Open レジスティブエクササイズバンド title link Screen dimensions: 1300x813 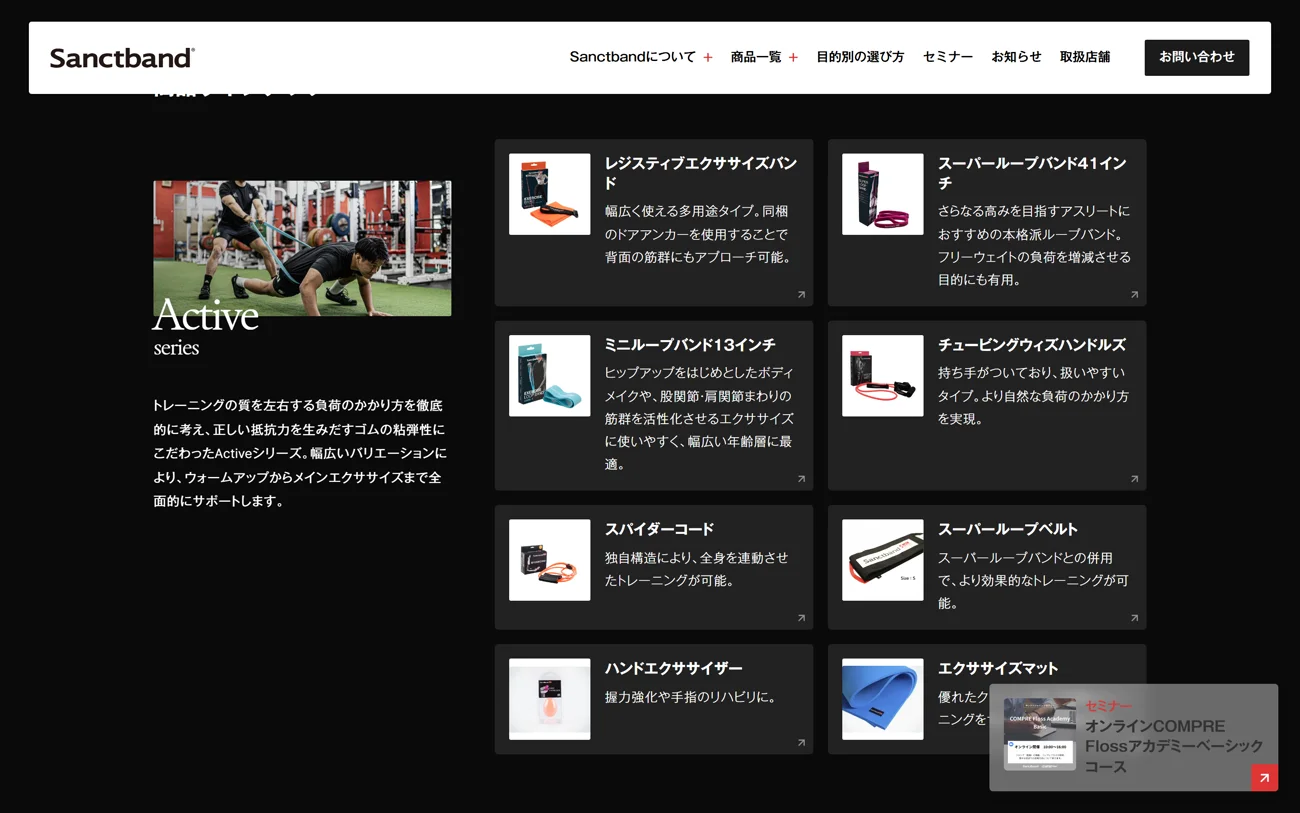pos(701,173)
